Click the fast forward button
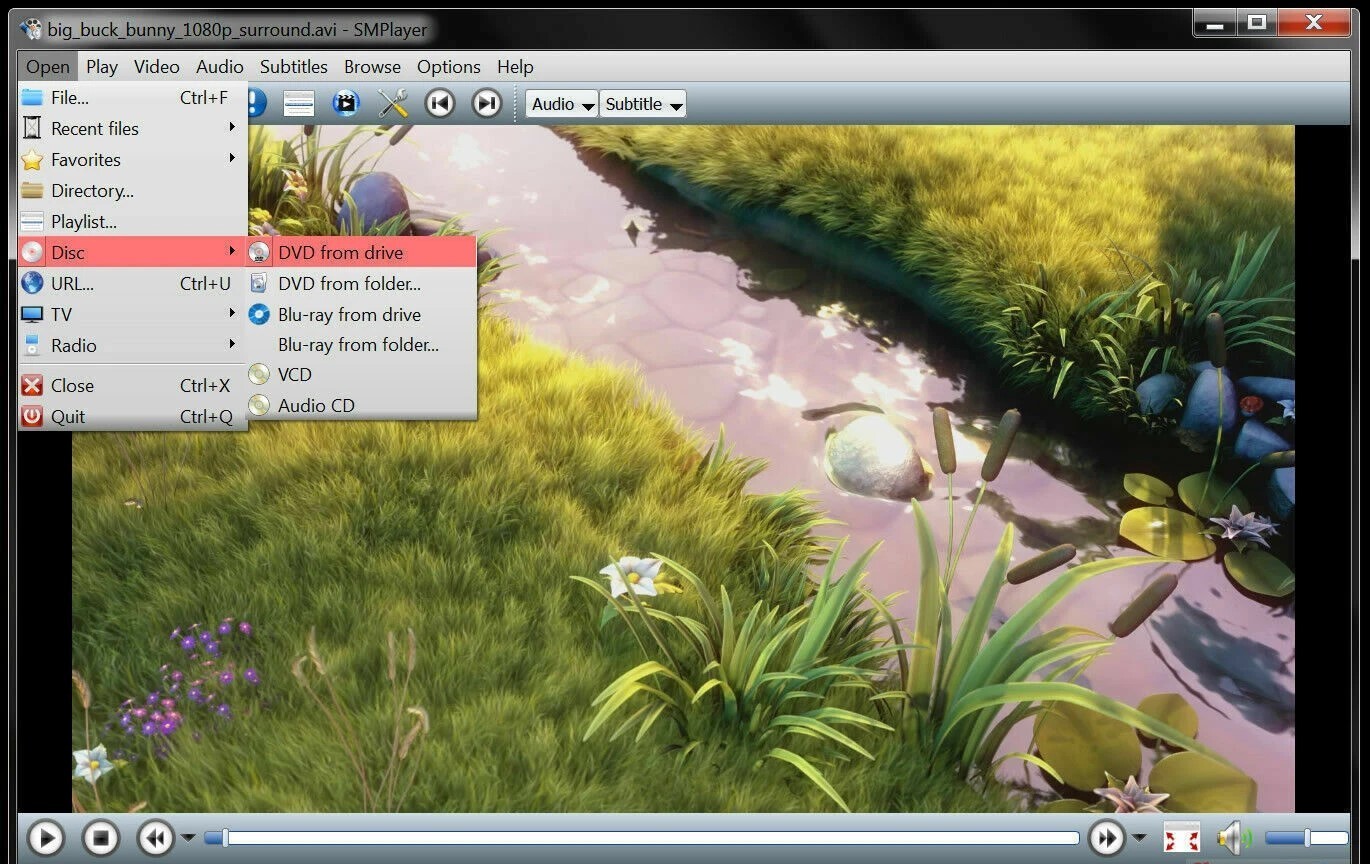Viewport: 1370px width, 864px height. pos(1106,838)
